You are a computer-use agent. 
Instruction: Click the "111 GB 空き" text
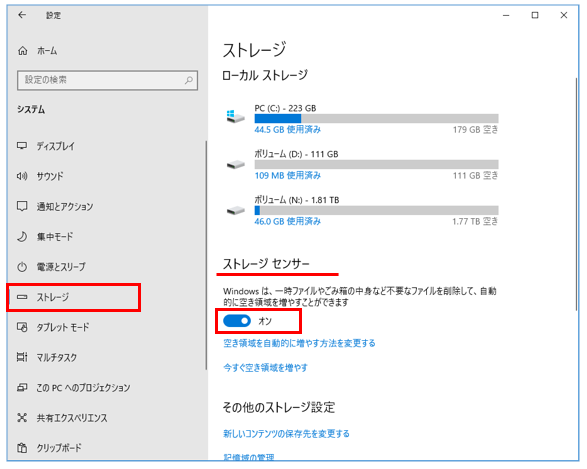(x=475, y=176)
